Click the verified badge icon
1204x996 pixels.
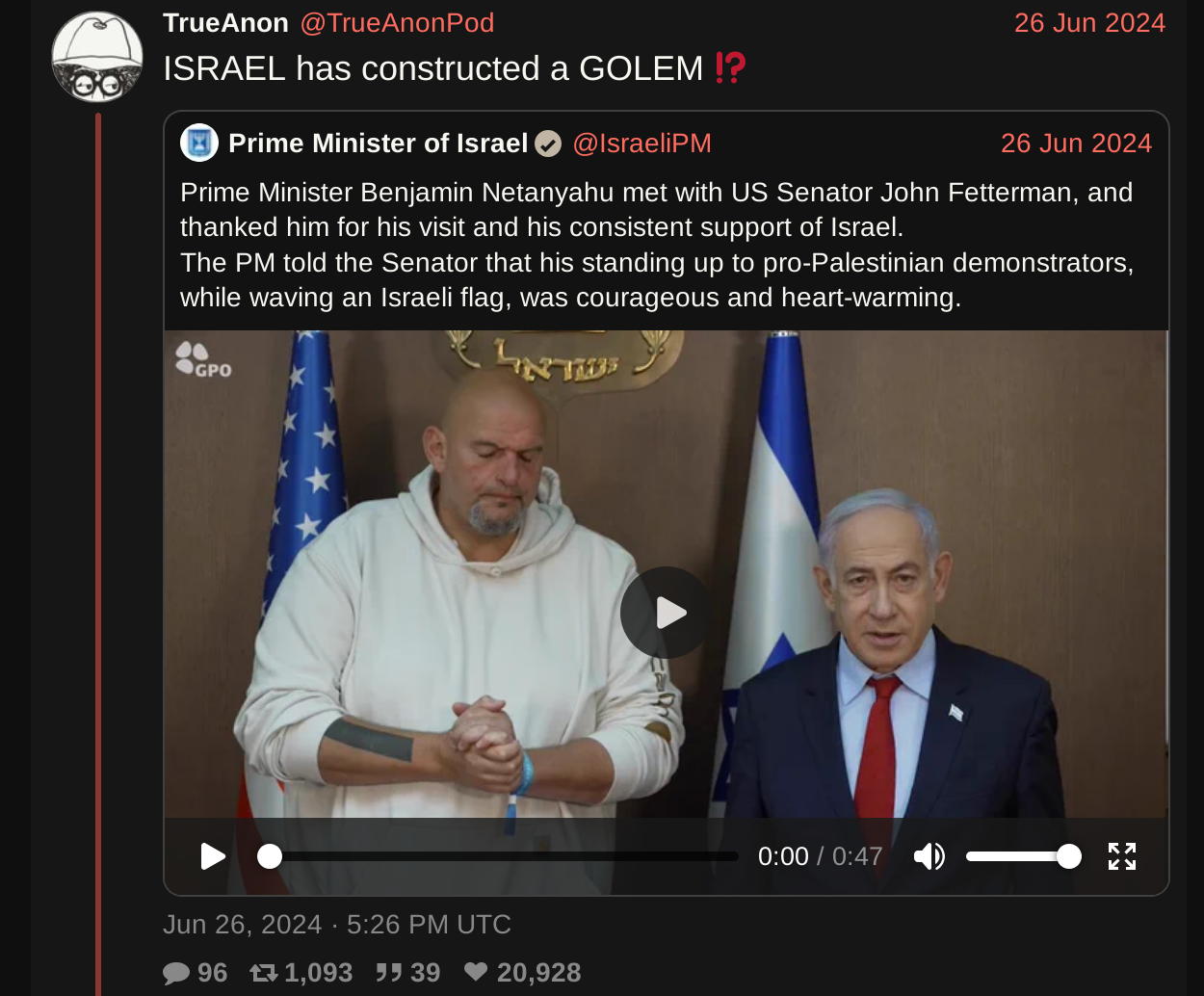pyautogui.click(x=548, y=144)
